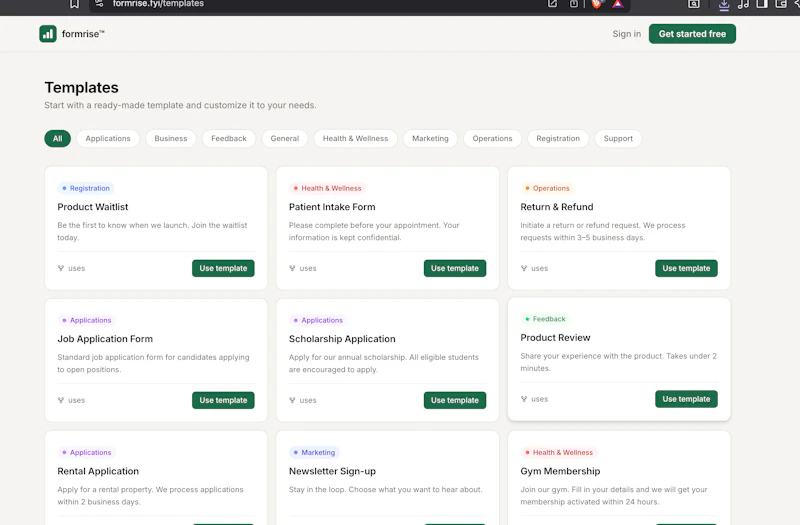Click Applications tag on Job Application Form card
The width and height of the screenshot is (800, 525).
click(x=86, y=320)
